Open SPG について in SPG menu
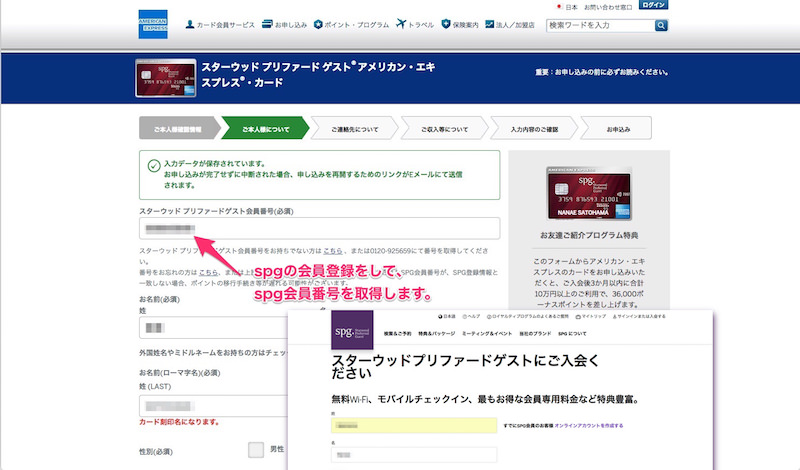 click(572, 334)
